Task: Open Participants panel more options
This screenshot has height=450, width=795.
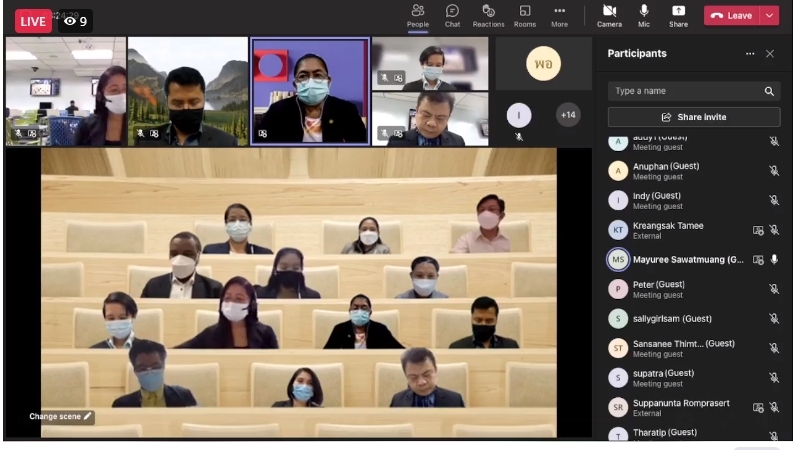Action: [750, 54]
